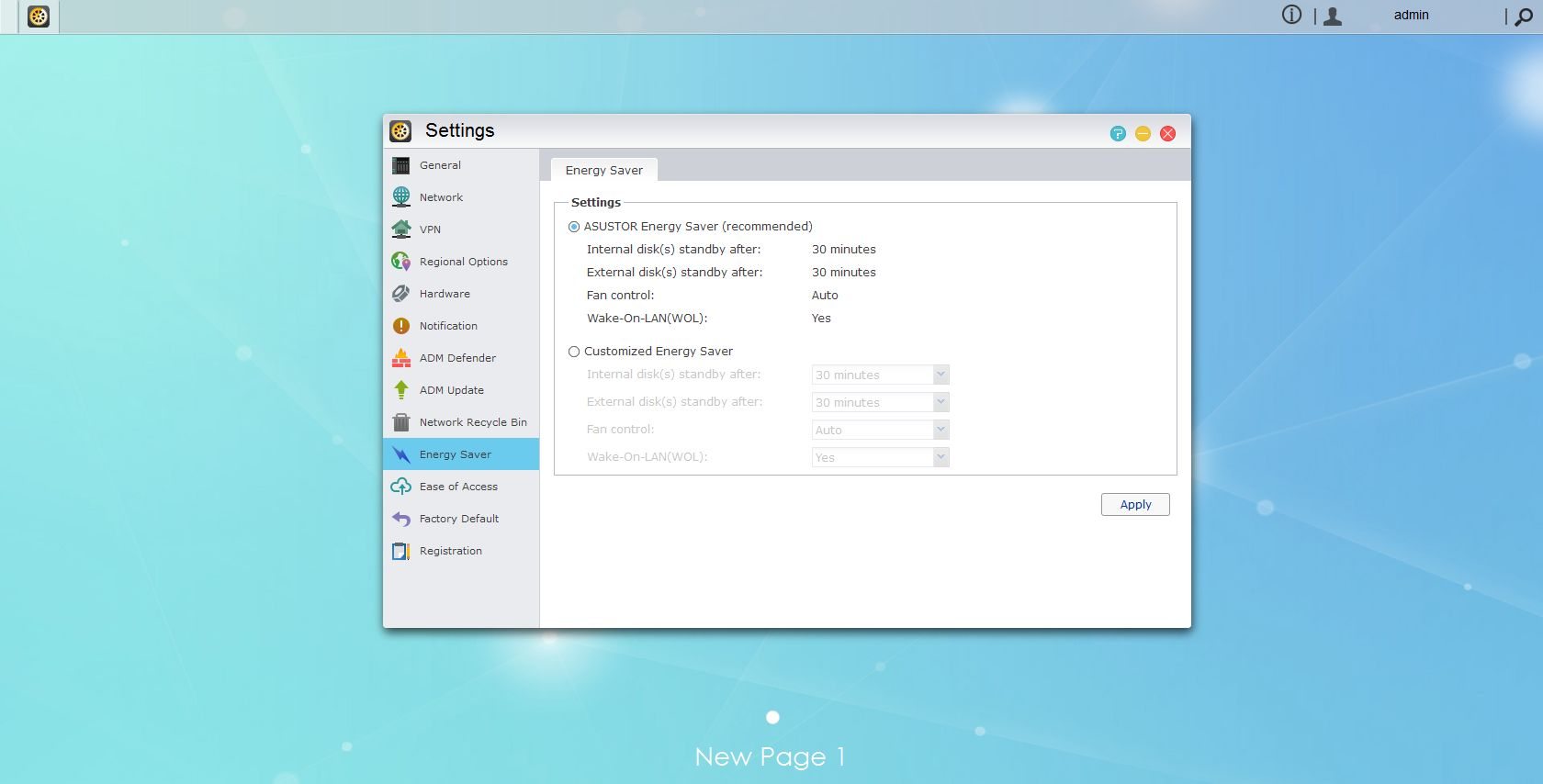Click the Hardware icon

coord(401,294)
